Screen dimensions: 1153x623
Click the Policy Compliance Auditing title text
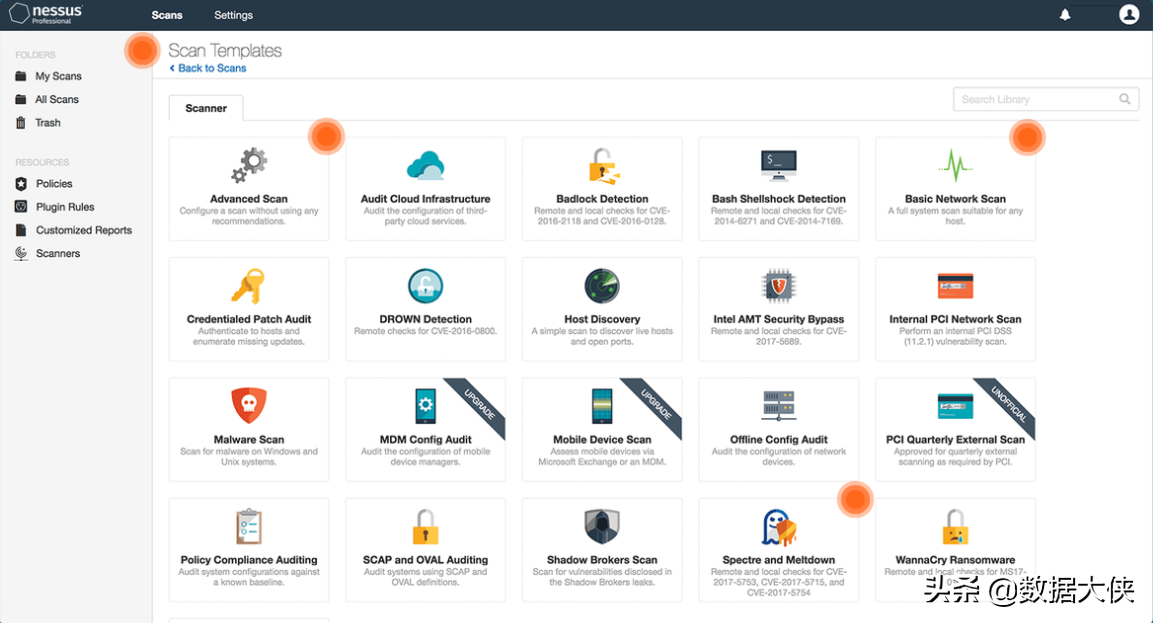[249, 560]
